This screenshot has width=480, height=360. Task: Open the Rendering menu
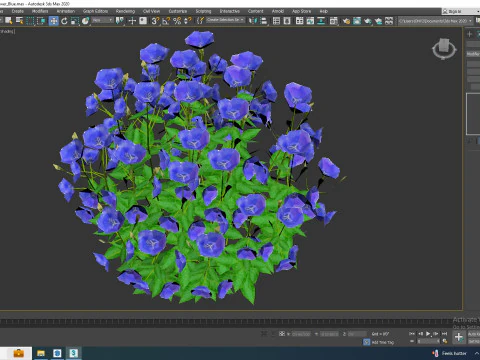(x=125, y=11)
